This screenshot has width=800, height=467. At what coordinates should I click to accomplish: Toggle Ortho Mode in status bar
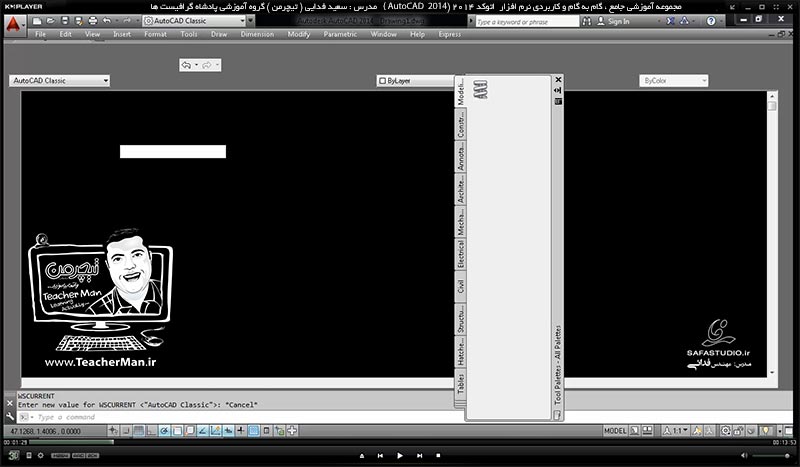click(151, 431)
